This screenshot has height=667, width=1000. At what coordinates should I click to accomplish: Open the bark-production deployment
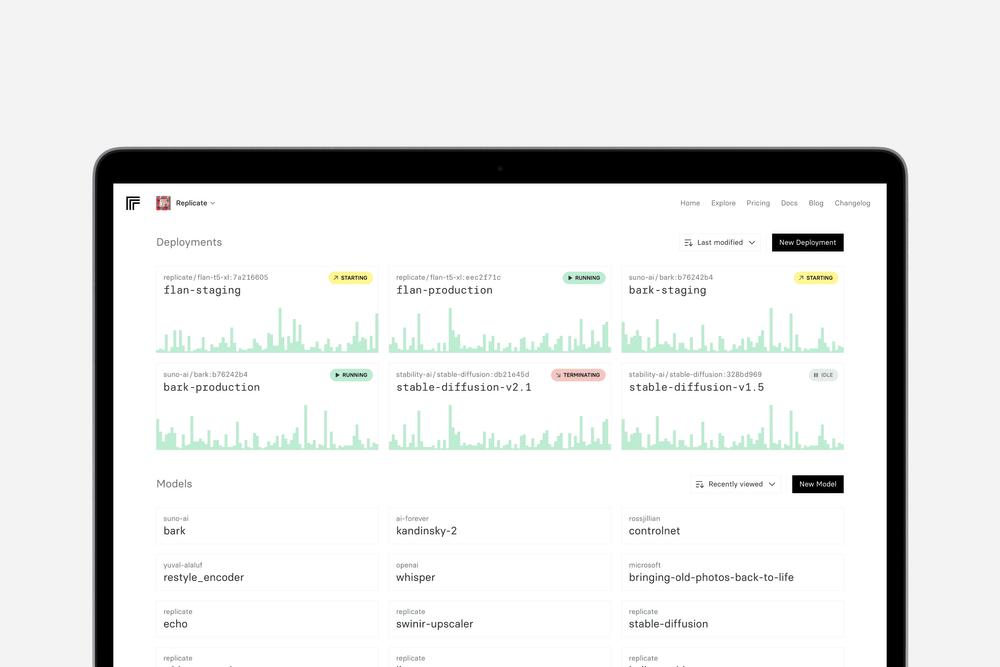click(x=267, y=407)
